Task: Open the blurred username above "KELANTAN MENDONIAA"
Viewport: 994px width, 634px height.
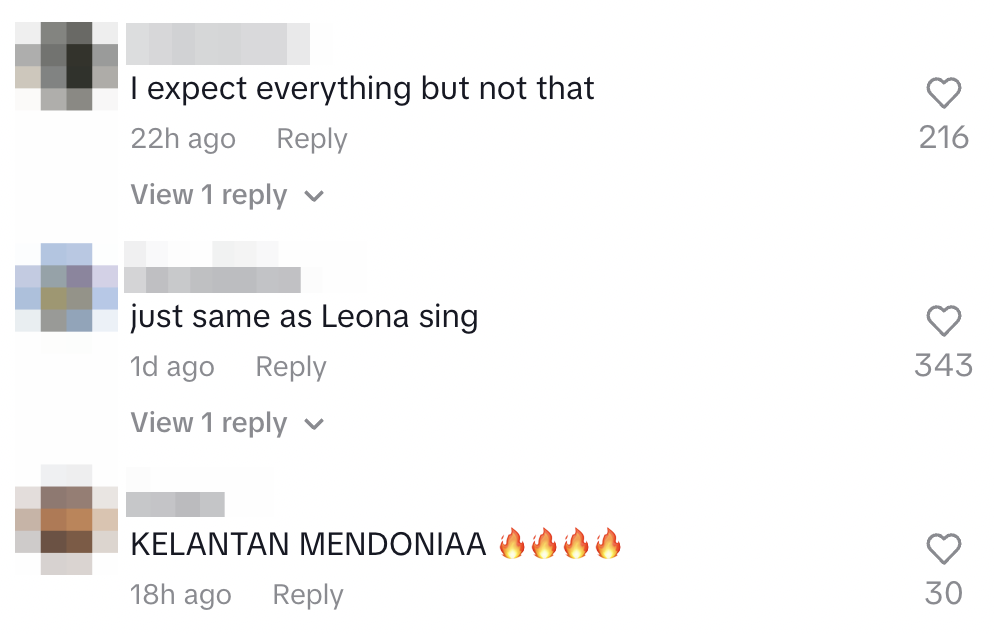Action: (176, 504)
